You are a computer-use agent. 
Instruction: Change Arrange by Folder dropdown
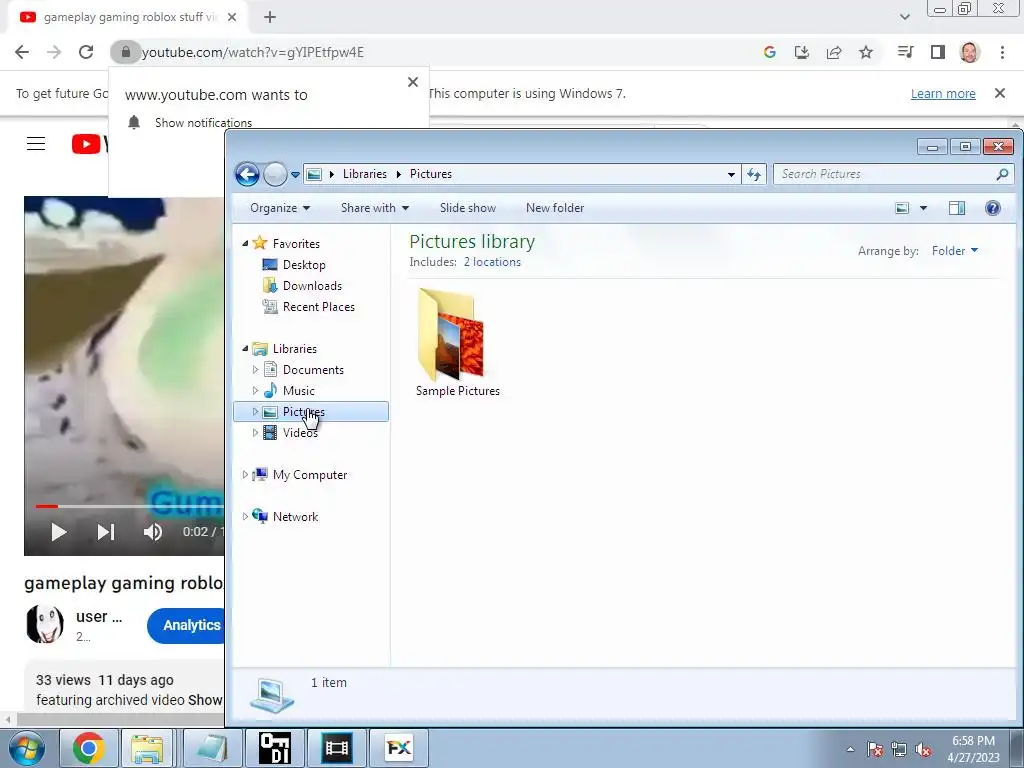[955, 251]
